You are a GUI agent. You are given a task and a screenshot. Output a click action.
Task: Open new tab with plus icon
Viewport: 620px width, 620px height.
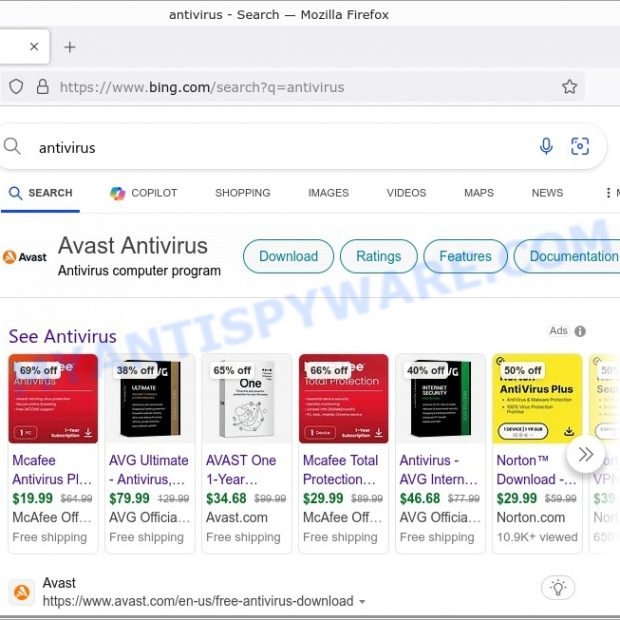[70, 47]
